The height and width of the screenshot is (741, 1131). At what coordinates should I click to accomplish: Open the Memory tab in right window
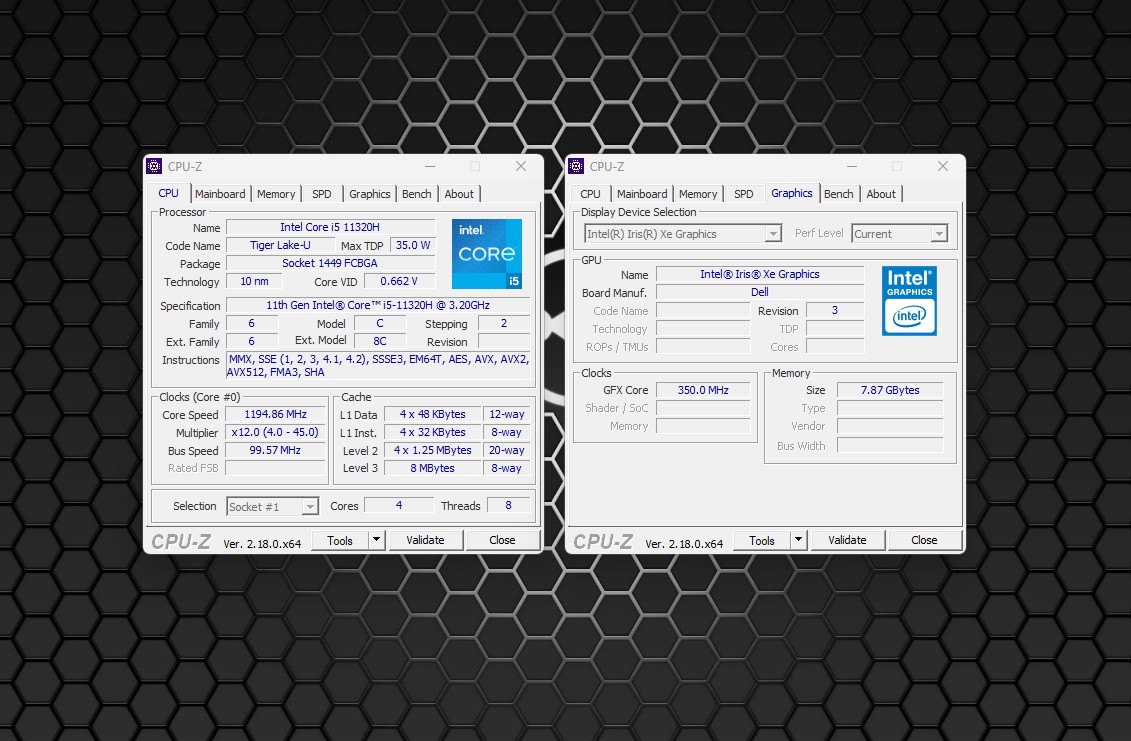click(698, 194)
